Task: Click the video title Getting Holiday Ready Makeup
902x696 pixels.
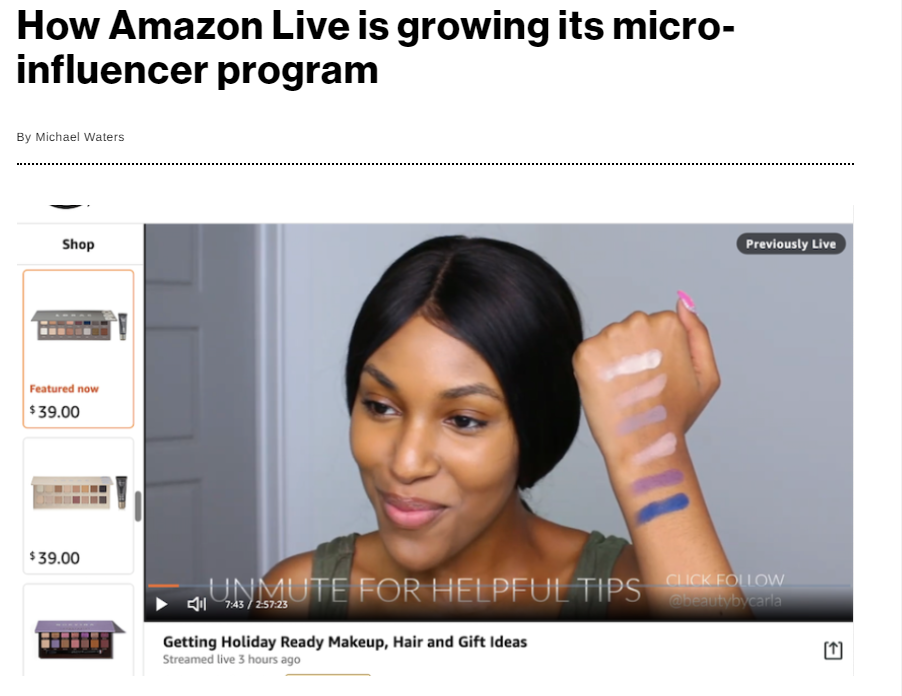Action: [345, 642]
